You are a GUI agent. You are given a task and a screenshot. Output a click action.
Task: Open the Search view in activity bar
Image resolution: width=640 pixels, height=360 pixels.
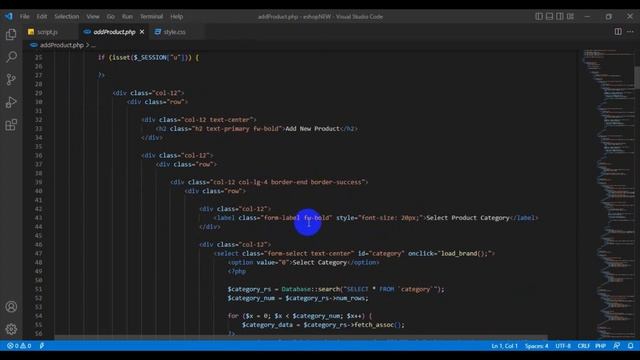(11, 57)
